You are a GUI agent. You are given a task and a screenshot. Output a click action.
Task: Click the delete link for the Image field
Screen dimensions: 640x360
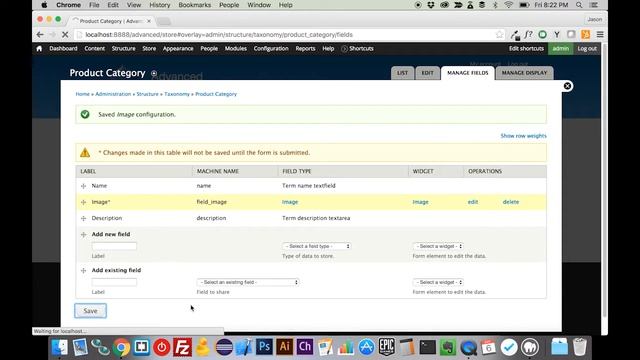click(x=511, y=202)
